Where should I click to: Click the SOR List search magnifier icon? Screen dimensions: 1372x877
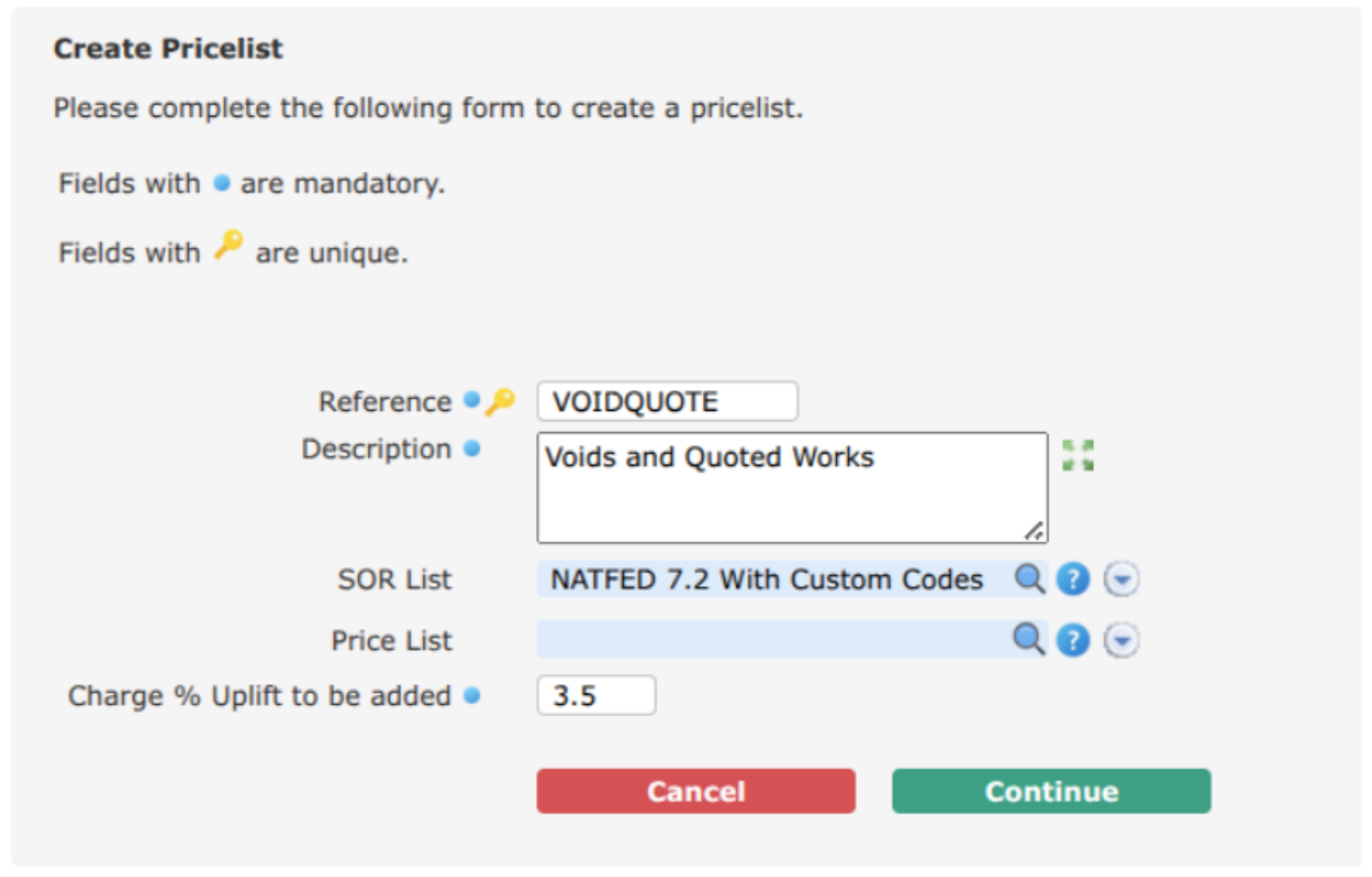[x=1029, y=579]
